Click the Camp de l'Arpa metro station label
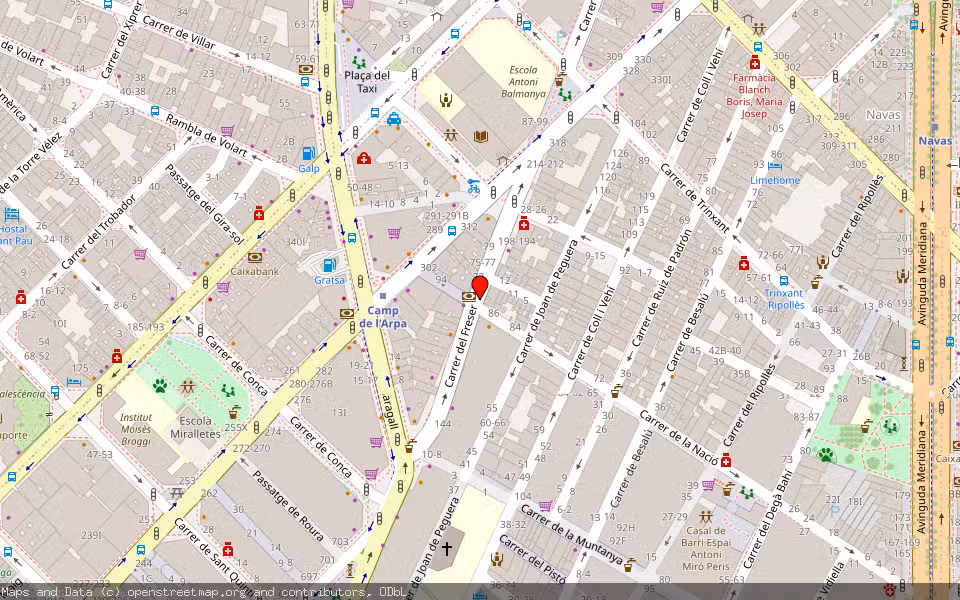The width and height of the screenshot is (960, 600). 383,317
